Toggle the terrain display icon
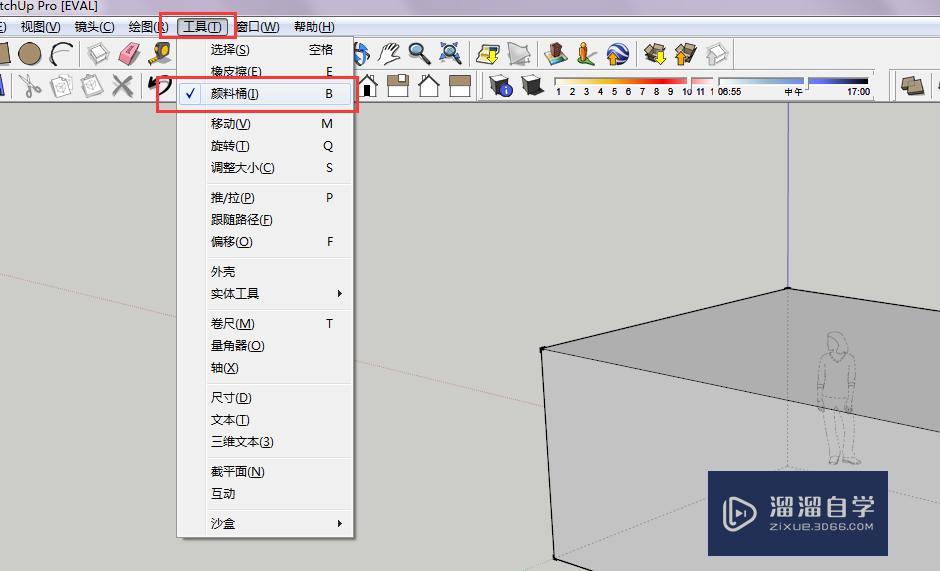This screenshot has height=571, width=940. click(x=519, y=54)
